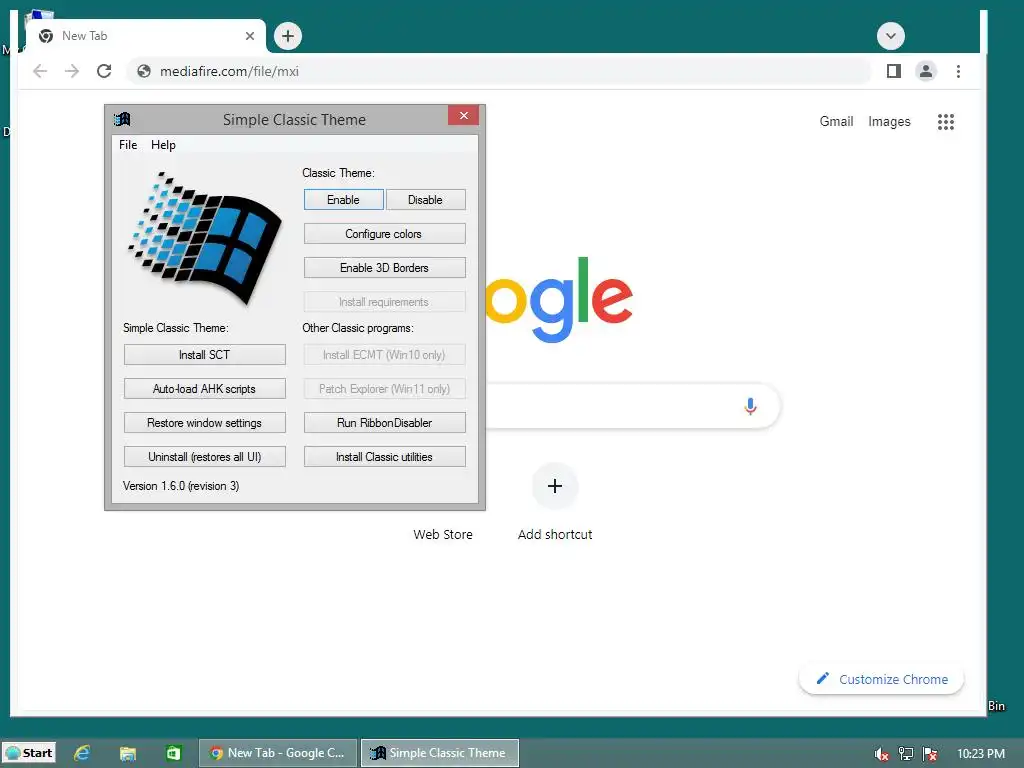Viewport: 1024px width, 768px height.
Task: Click the Windows flag logo image
Action: (x=204, y=237)
